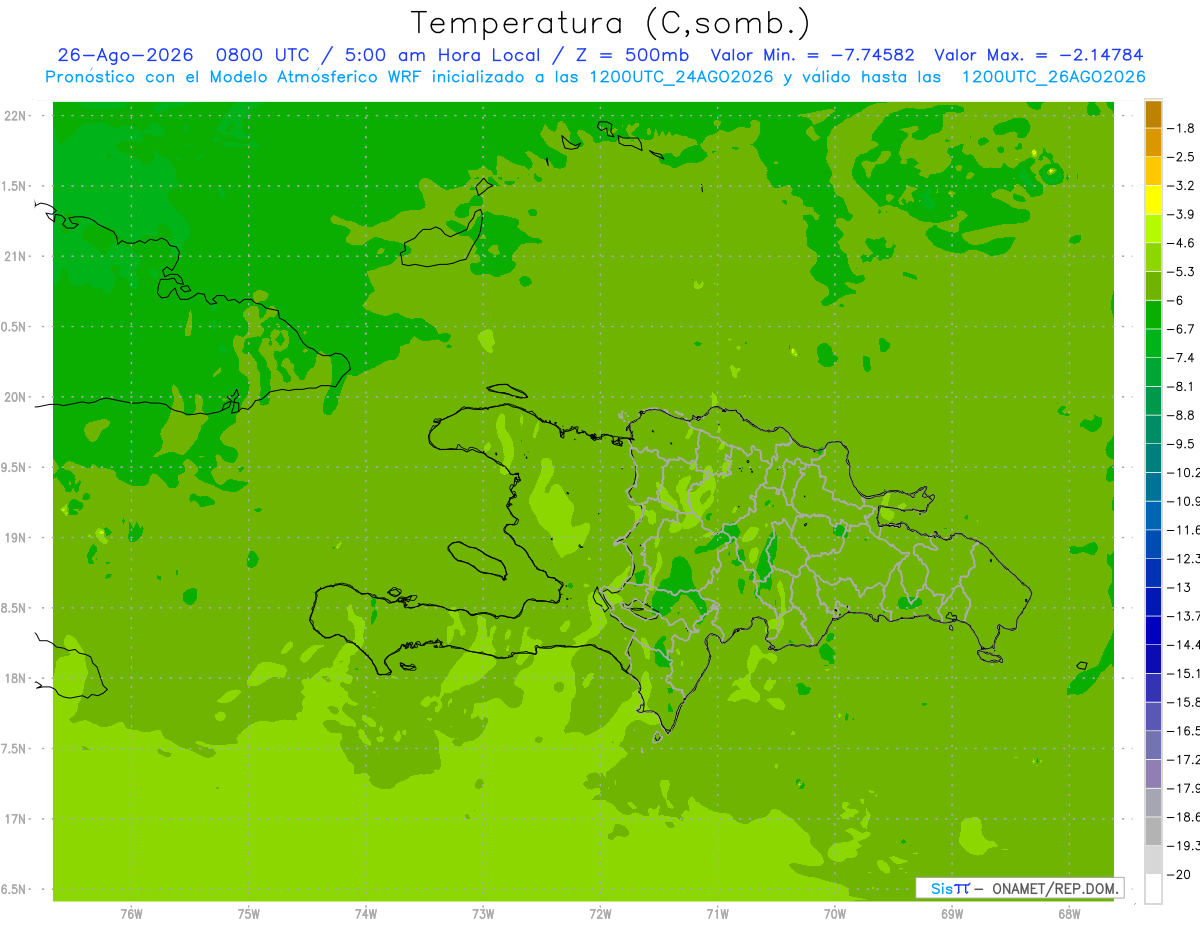1200x927 pixels.
Task: Click the valid-until time 1200UTC_26AGO2026
Action: click(x=1053, y=77)
